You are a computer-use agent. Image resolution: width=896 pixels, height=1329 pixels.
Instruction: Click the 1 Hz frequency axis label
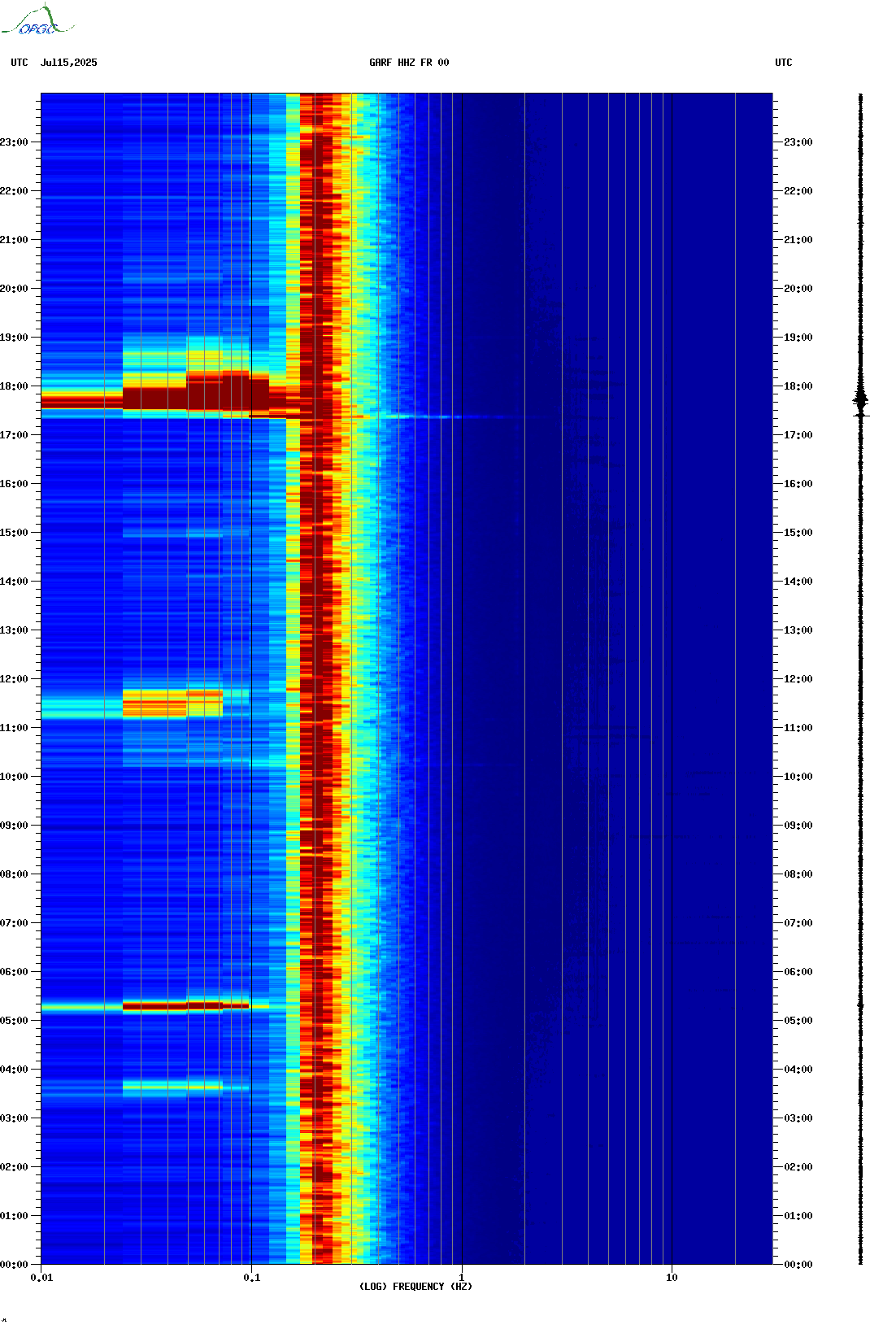(x=462, y=1278)
